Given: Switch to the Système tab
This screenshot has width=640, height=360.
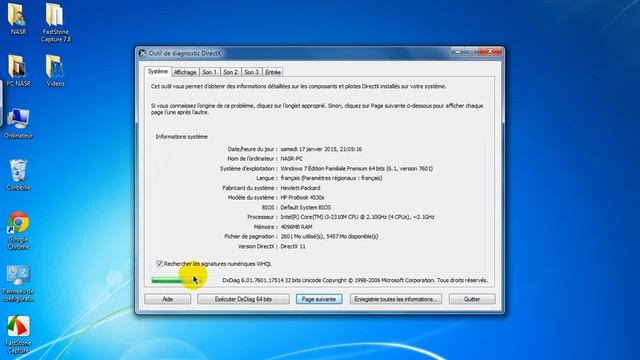Looking at the screenshot, I should click(158, 71).
